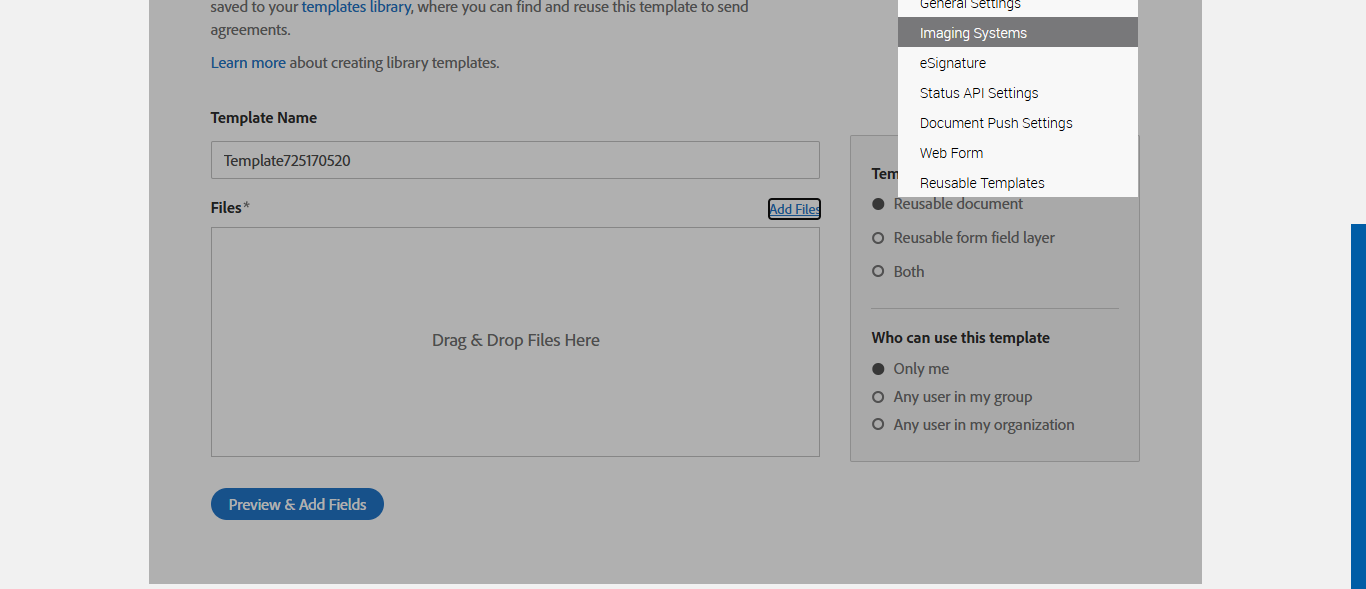1366x589 pixels.
Task: Open Document Push Settings menu item
Action: click(996, 123)
